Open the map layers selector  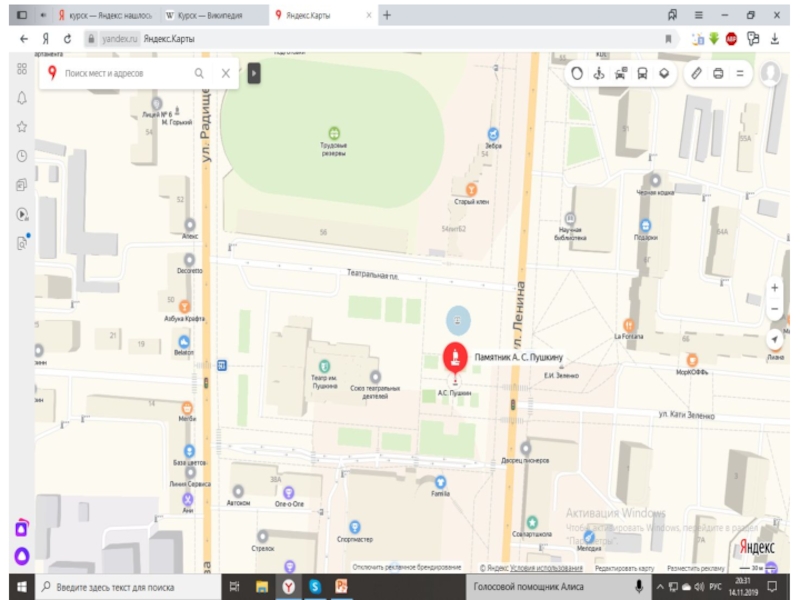click(664, 73)
